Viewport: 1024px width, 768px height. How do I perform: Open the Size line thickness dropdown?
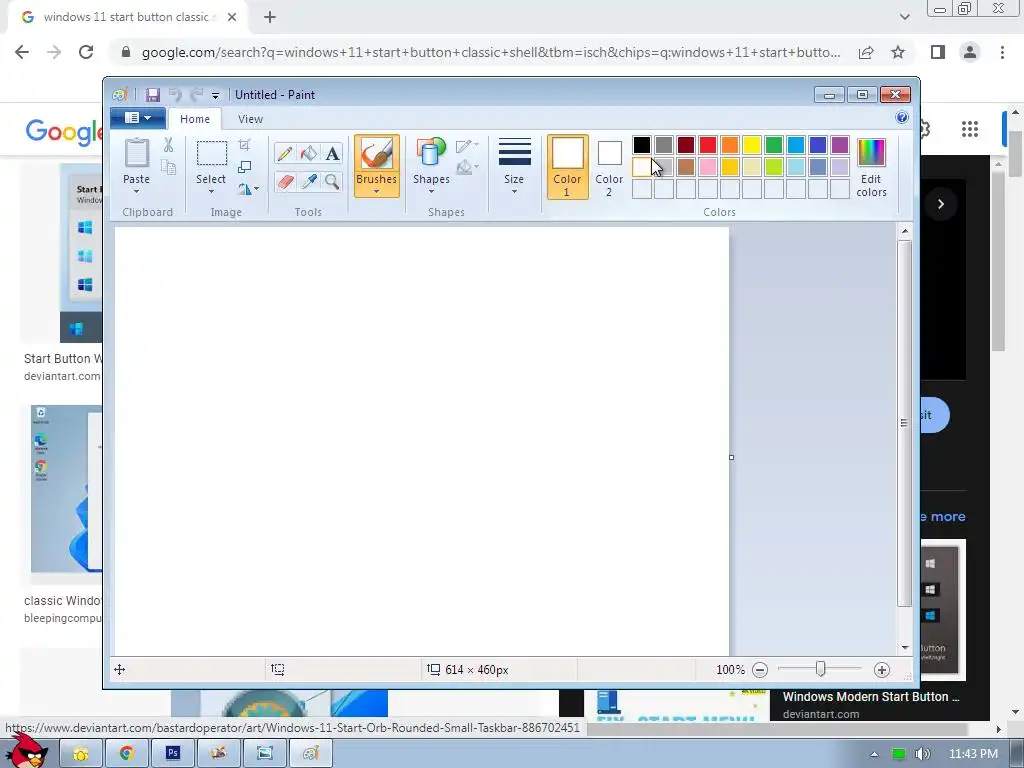(x=514, y=167)
